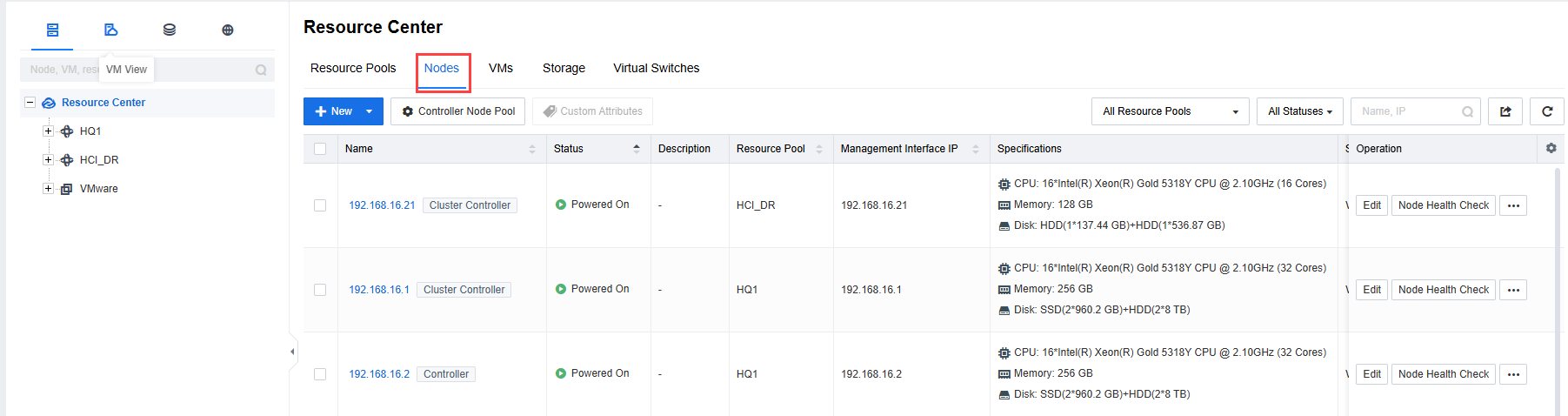Expand the HCI_DR tree node

(48, 160)
